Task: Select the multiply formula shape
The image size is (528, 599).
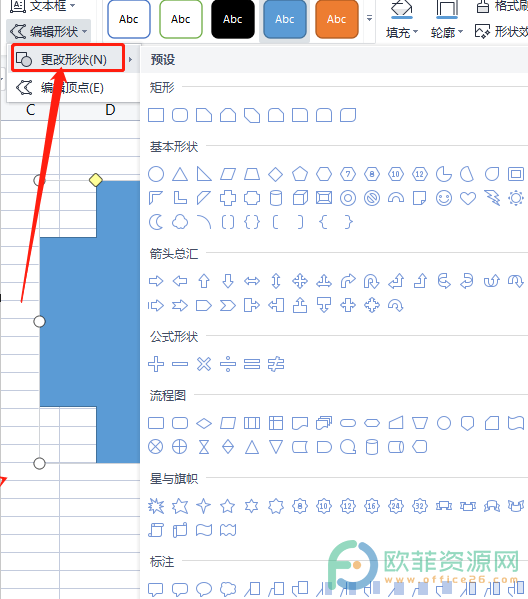Action: point(204,364)
